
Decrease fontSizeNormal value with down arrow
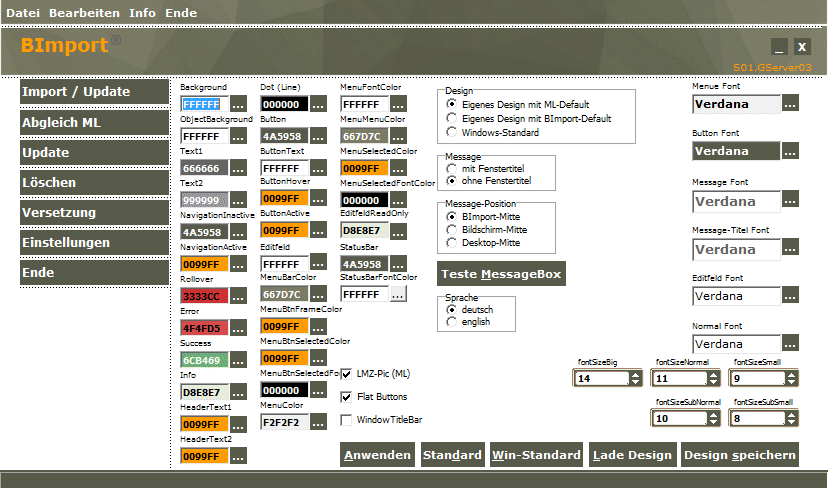(x=713, y=382)
